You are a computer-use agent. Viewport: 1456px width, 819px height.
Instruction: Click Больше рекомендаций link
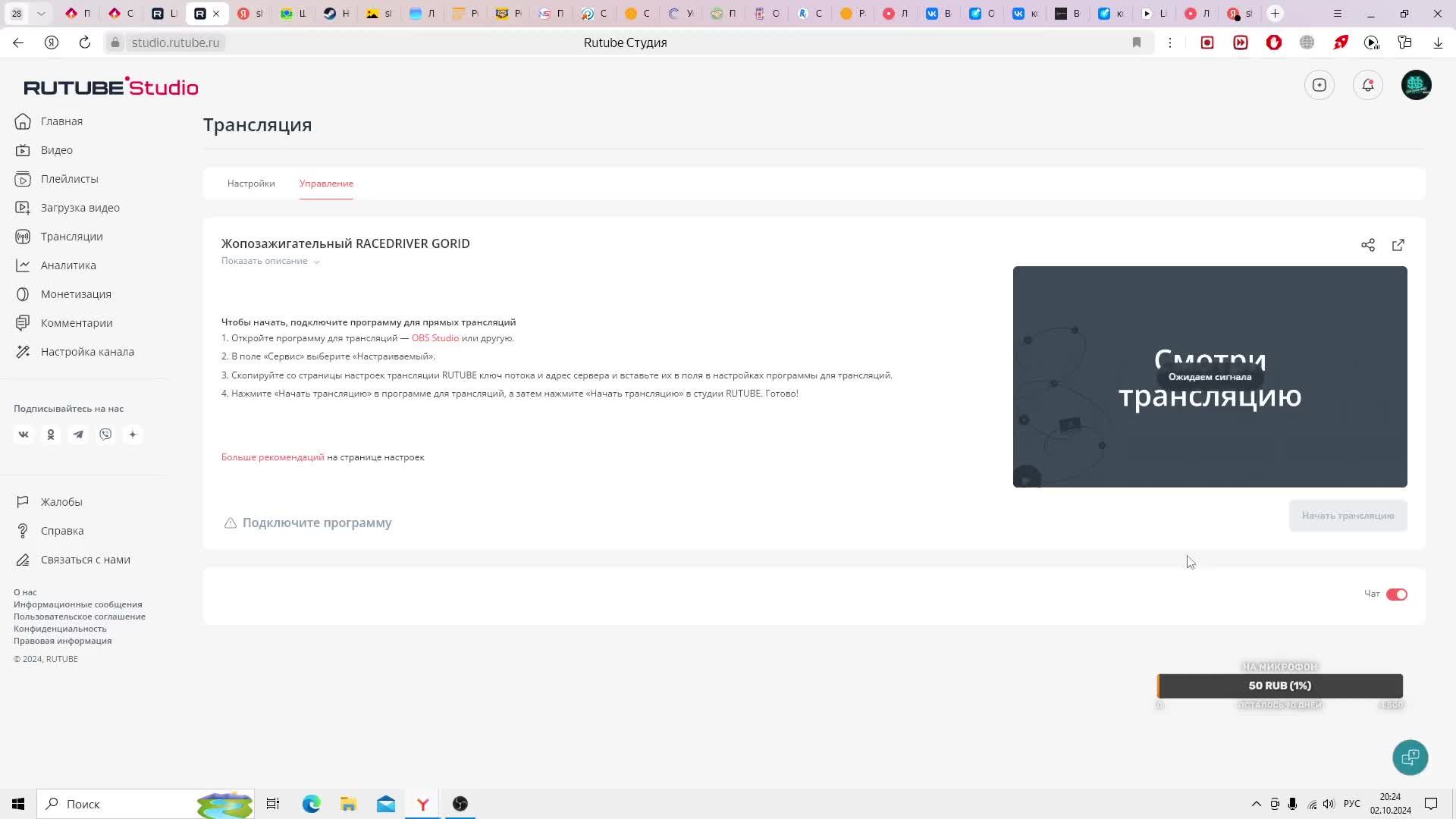[272, 457]
